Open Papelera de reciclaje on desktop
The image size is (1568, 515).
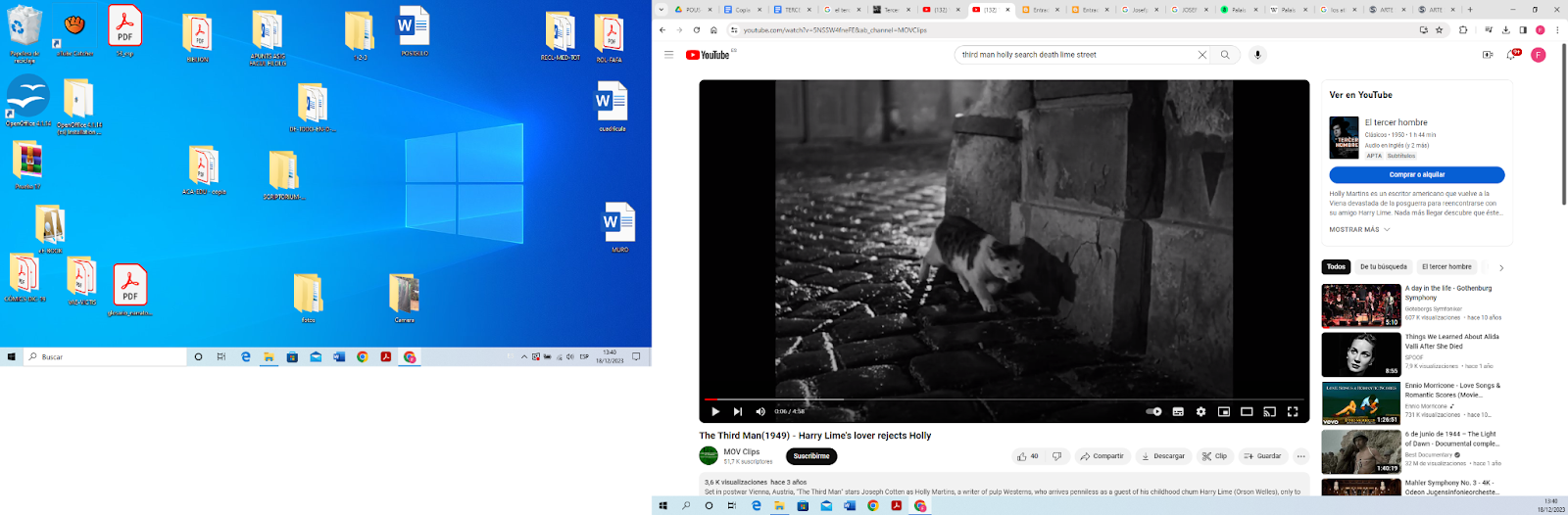(24, 33)
